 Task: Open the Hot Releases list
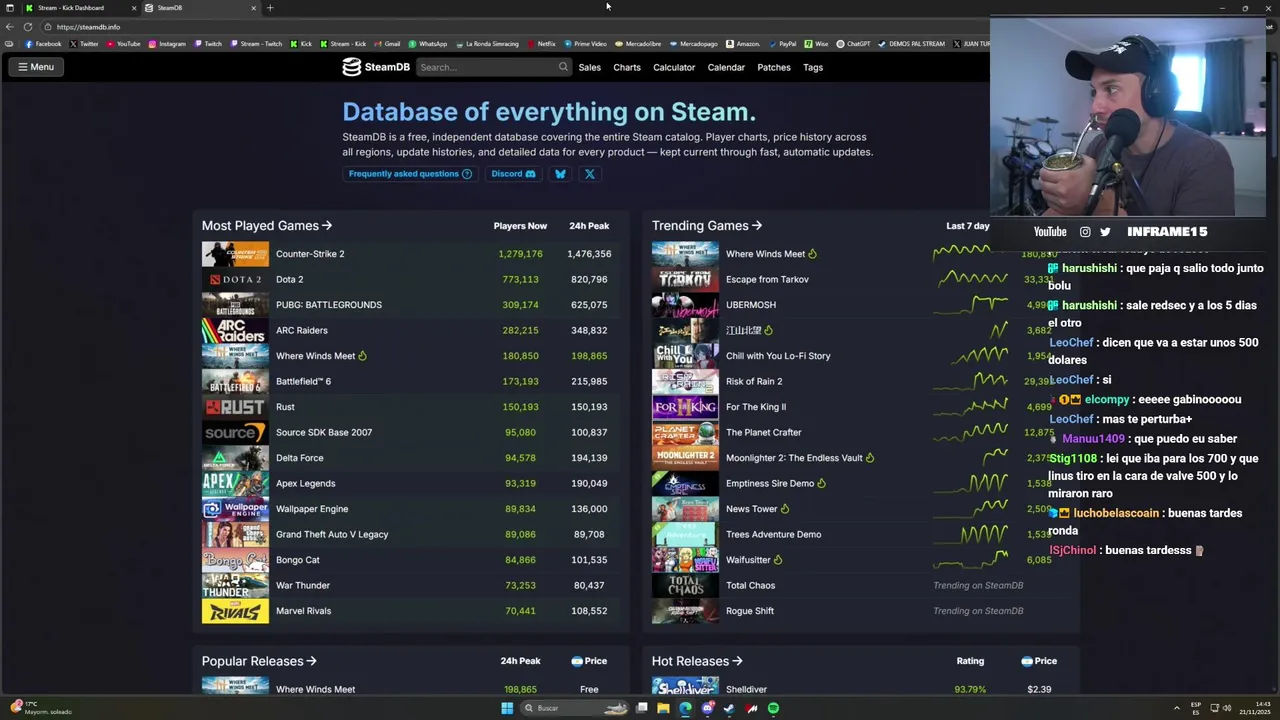click(697, 661)
